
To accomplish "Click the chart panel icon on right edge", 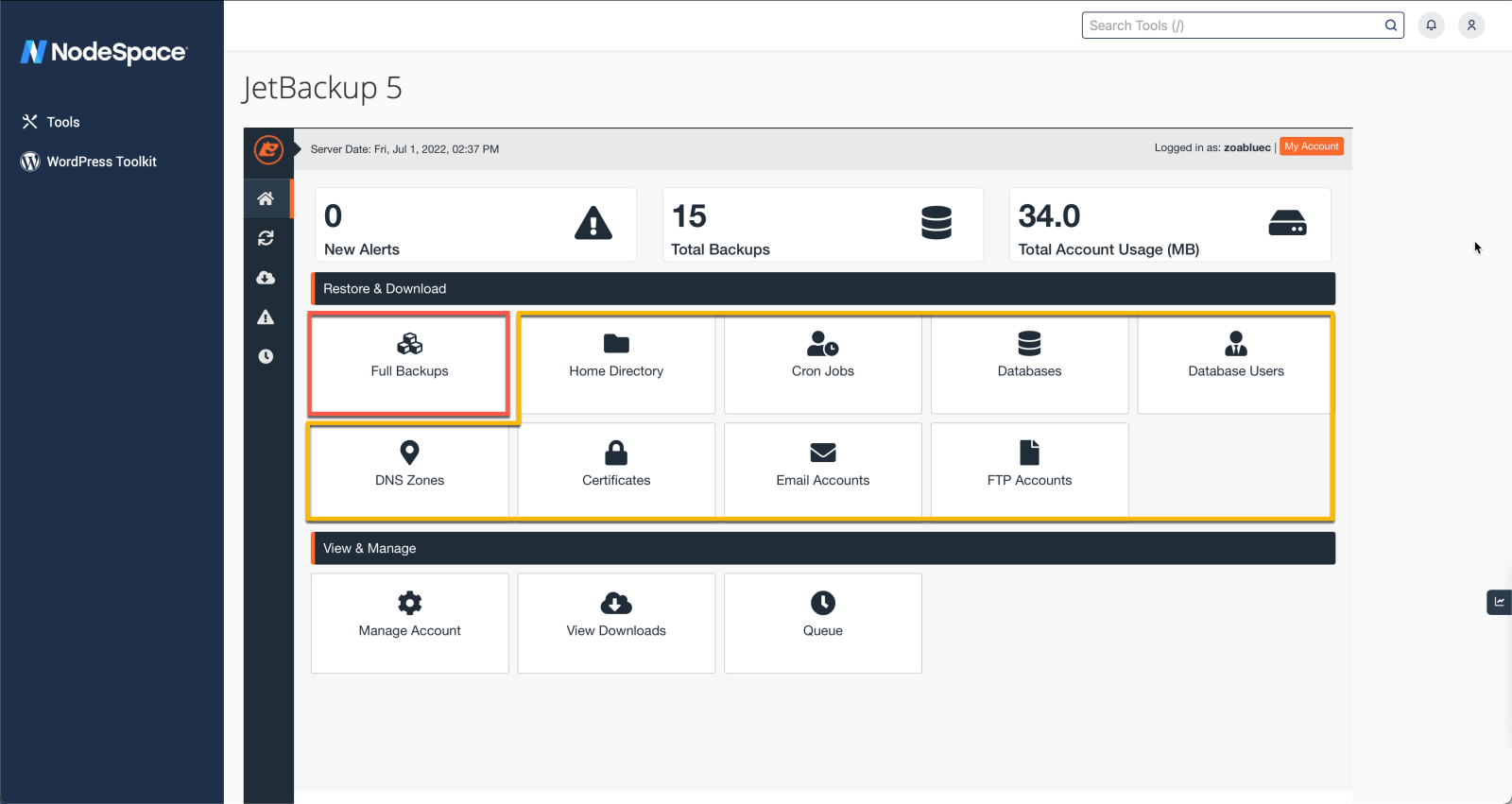I will (1499, 602).
